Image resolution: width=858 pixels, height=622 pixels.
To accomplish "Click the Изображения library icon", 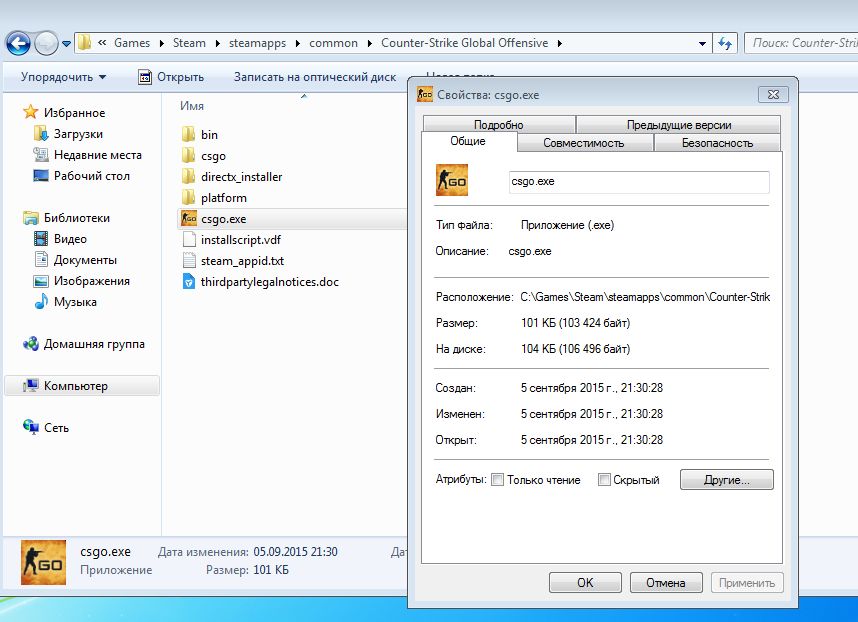I will [x=40, y=281].
